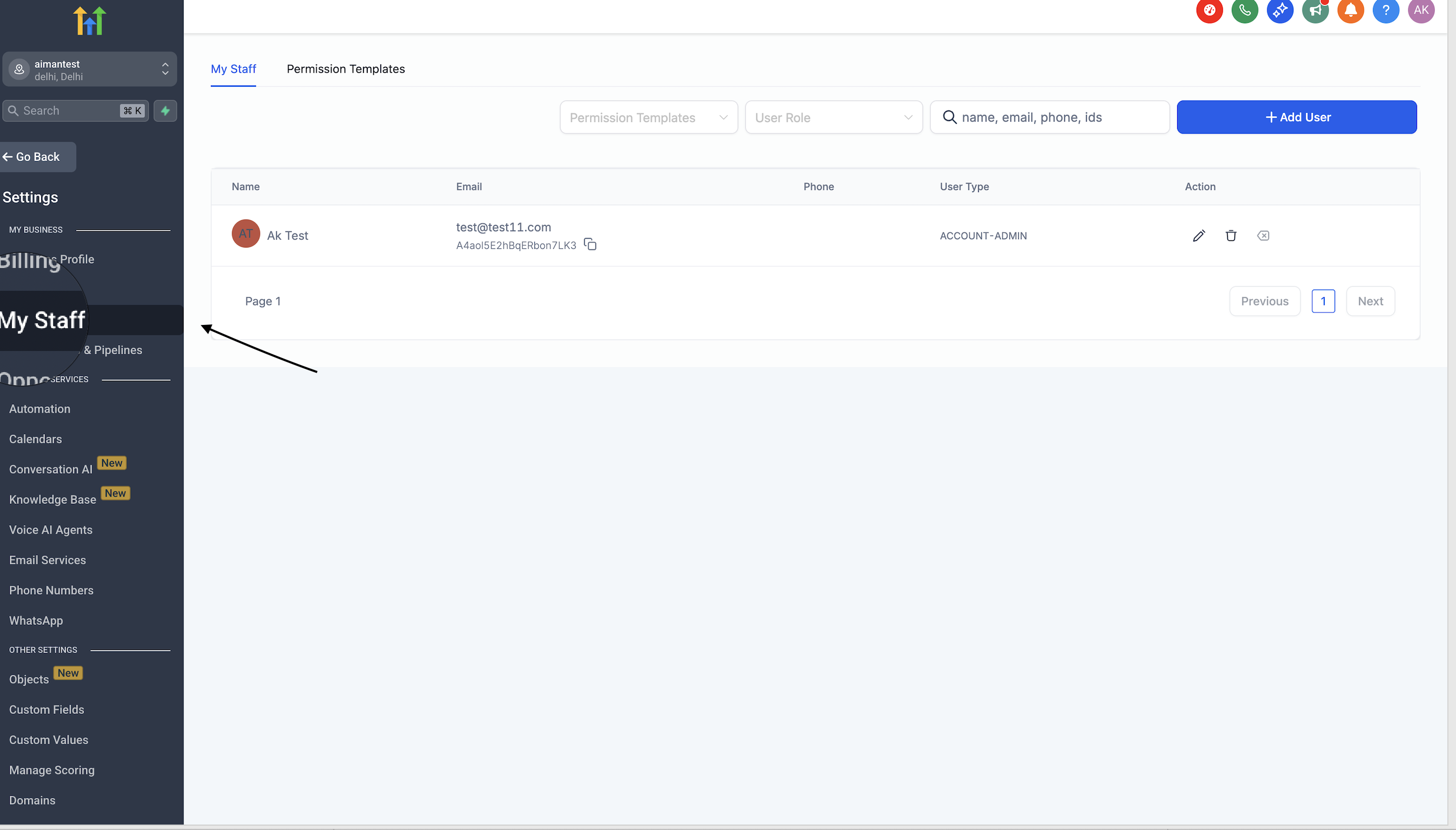The height and width of the screenshot is (830, 1456).
Task: Open notifications bell icon
Action: 1350,10
